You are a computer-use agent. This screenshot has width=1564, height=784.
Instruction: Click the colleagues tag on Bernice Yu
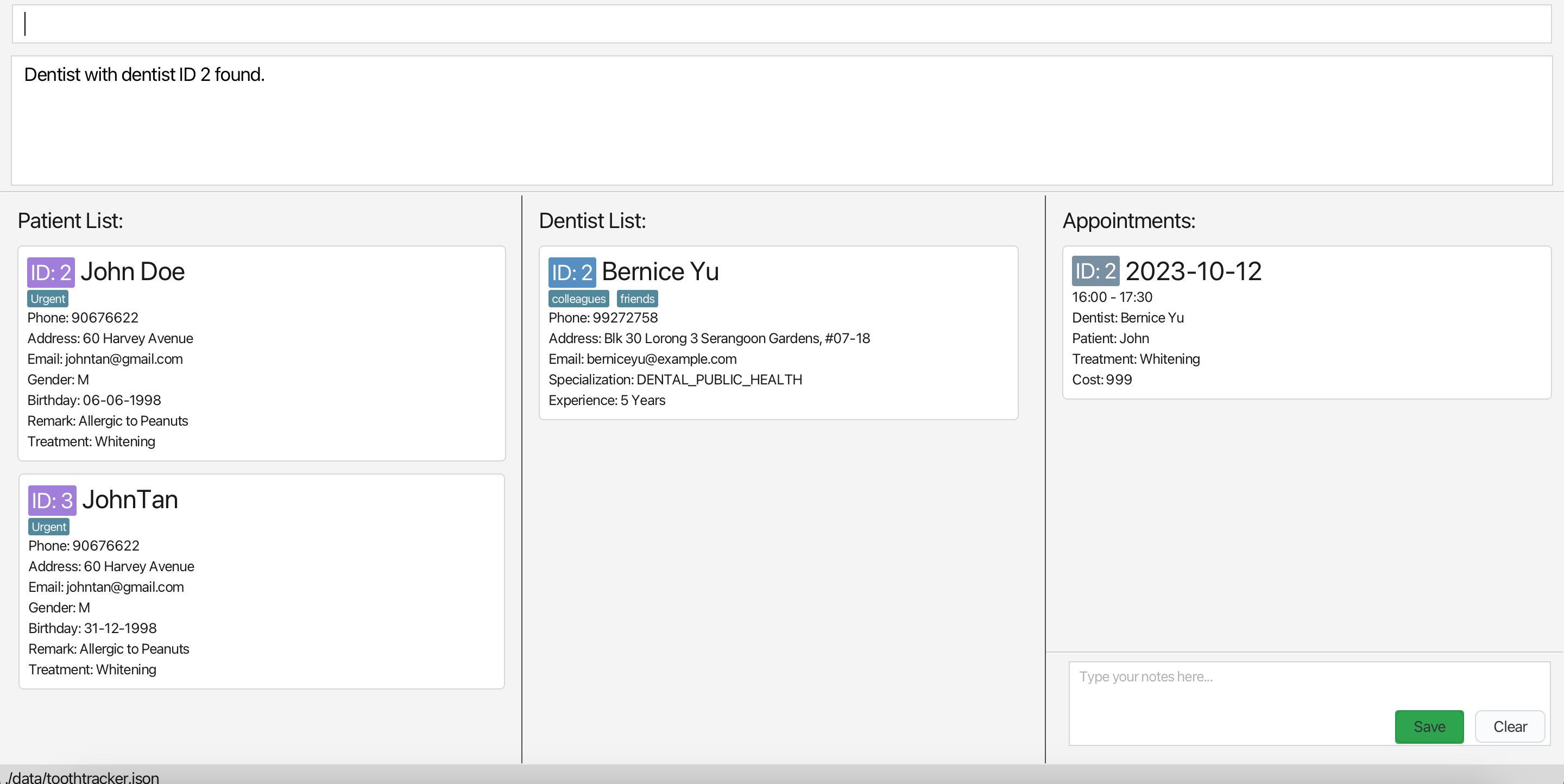tap(578, 299)
